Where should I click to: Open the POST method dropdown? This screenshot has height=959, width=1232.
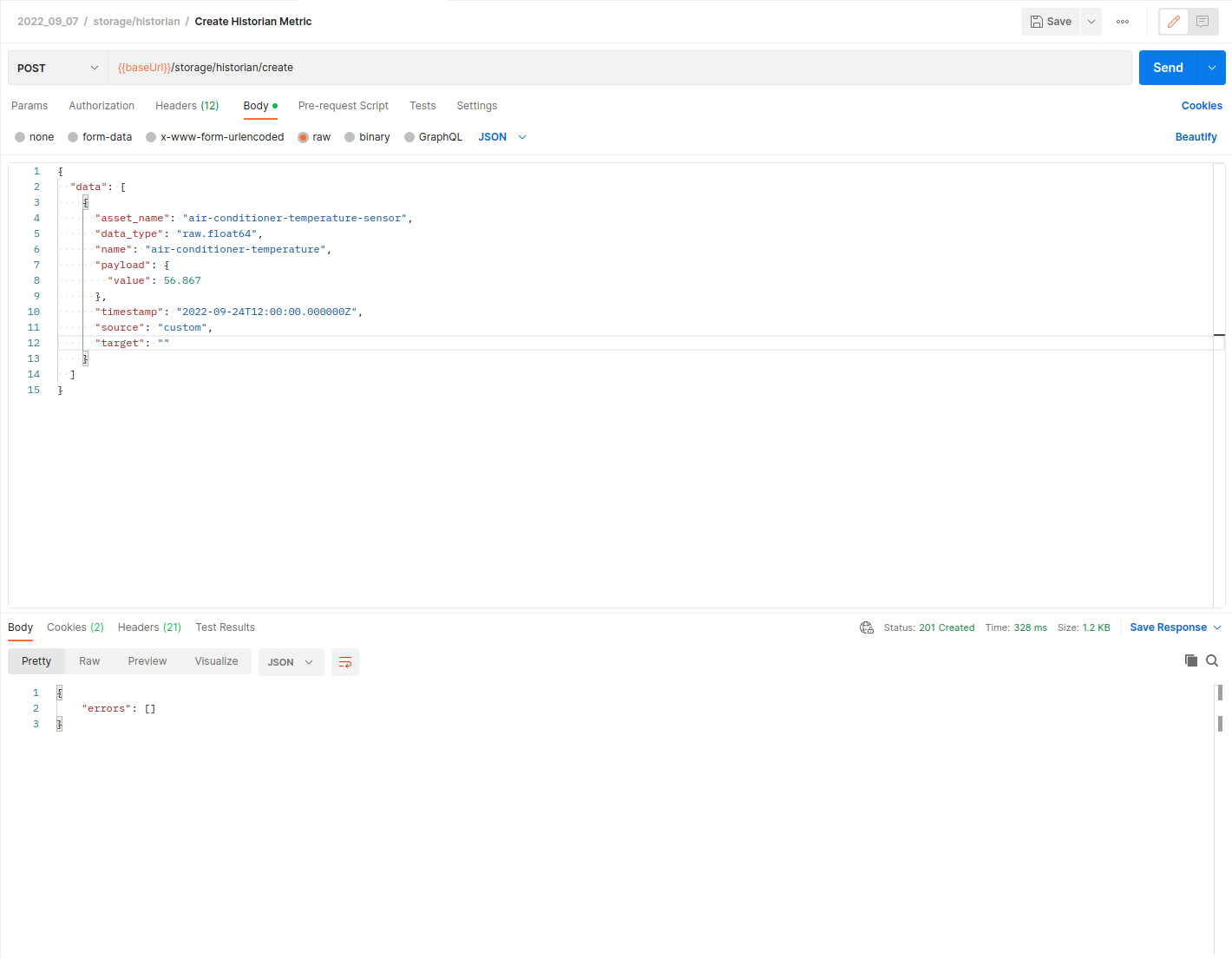[58, 68]
